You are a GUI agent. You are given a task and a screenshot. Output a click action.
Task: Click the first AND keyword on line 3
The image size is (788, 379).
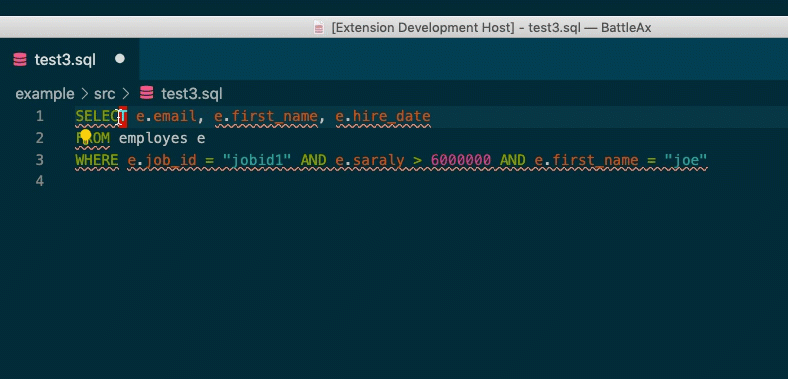[314, 160]
